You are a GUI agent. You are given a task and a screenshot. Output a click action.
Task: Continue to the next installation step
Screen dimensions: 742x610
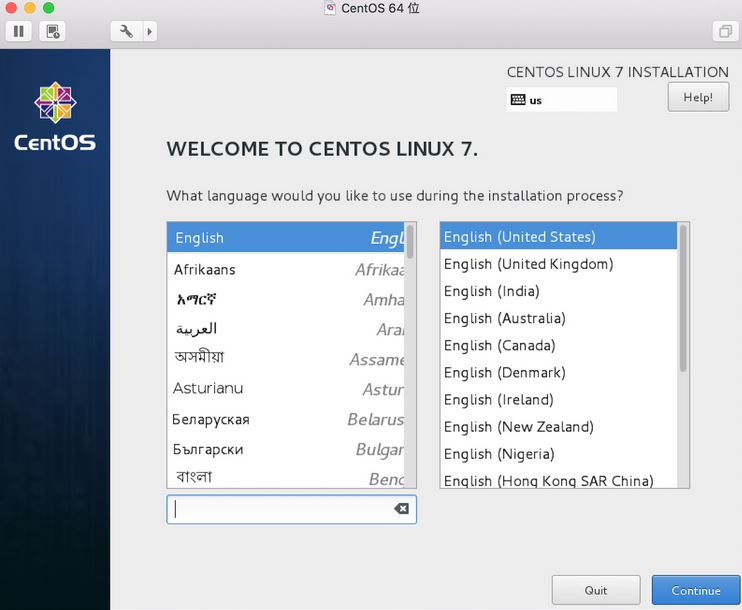tap(696, 590)
